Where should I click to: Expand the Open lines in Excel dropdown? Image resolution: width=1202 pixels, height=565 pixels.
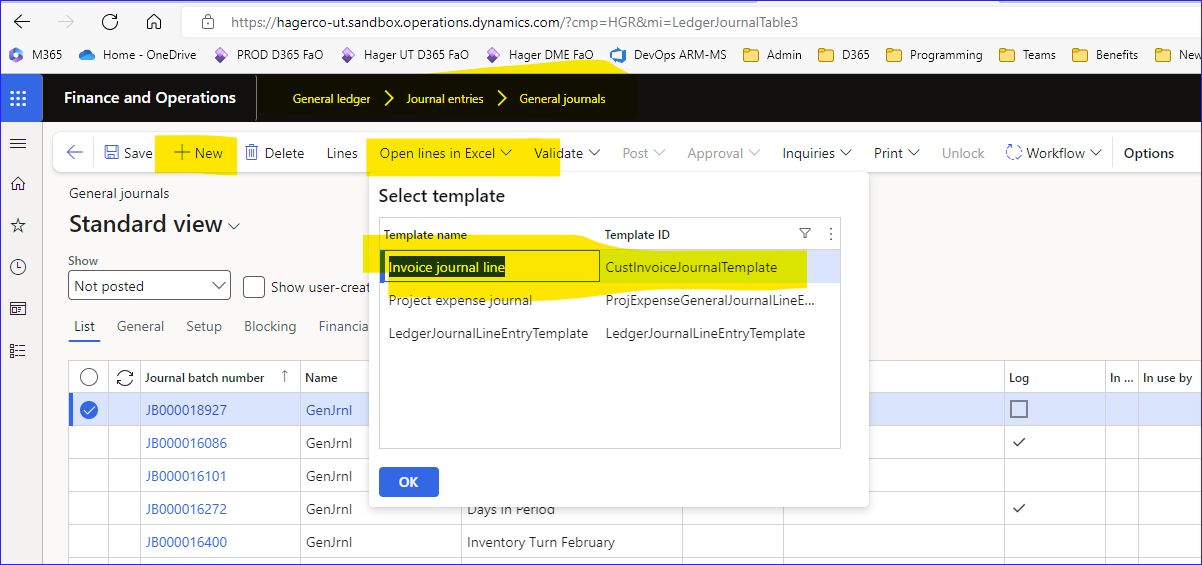point(445,153)
